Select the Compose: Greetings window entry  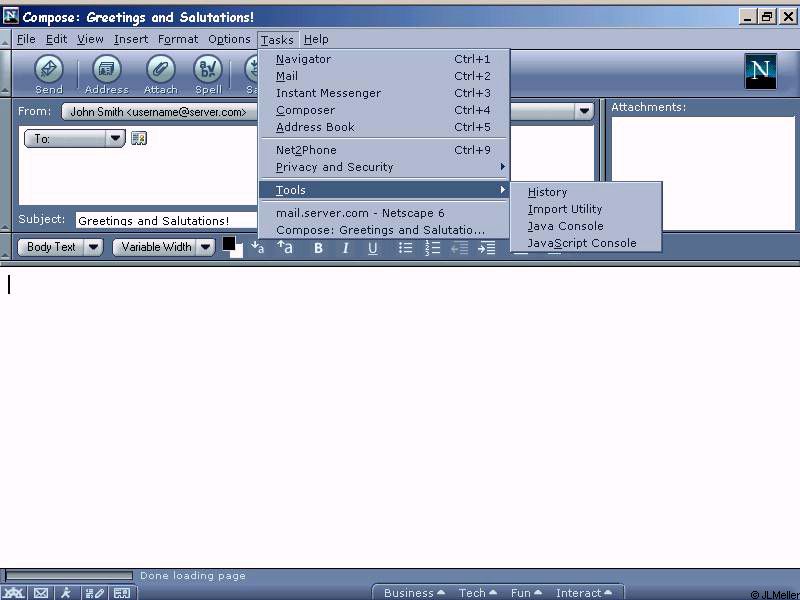click(x=384, y=230)
